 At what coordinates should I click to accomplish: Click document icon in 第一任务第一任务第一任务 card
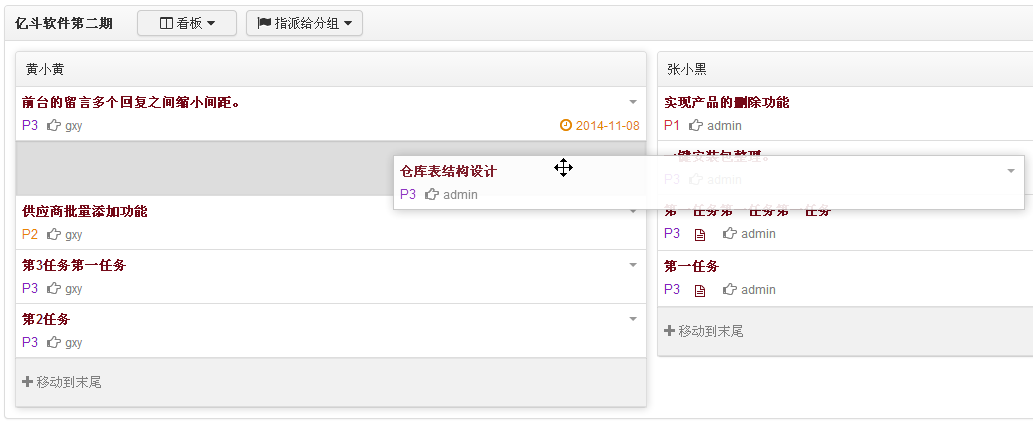pos(700,234)
